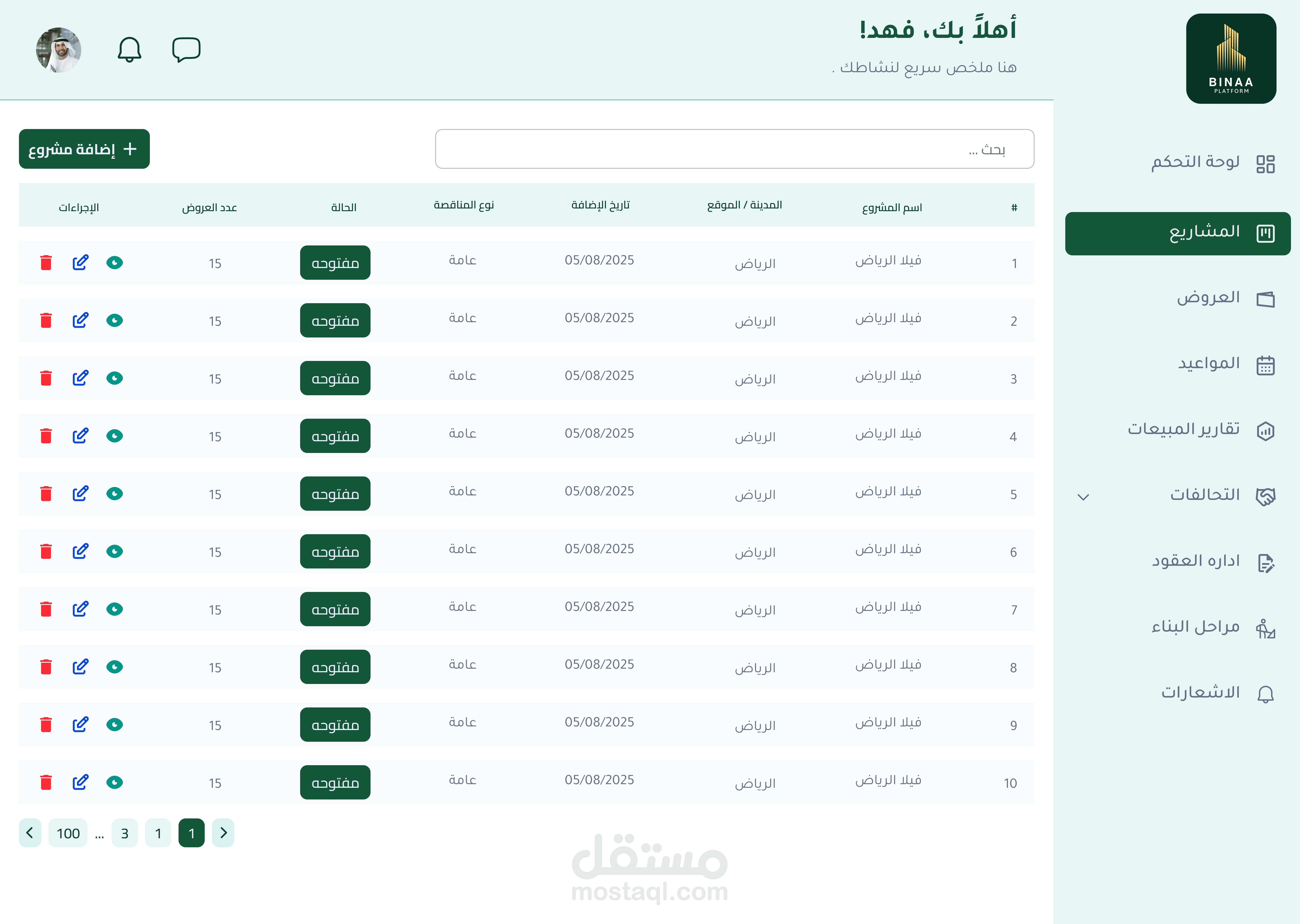The width and height of the screenshot is (1300, 924).
Task: Open the chat messages icon in header
Action: (x=186, y=49)
